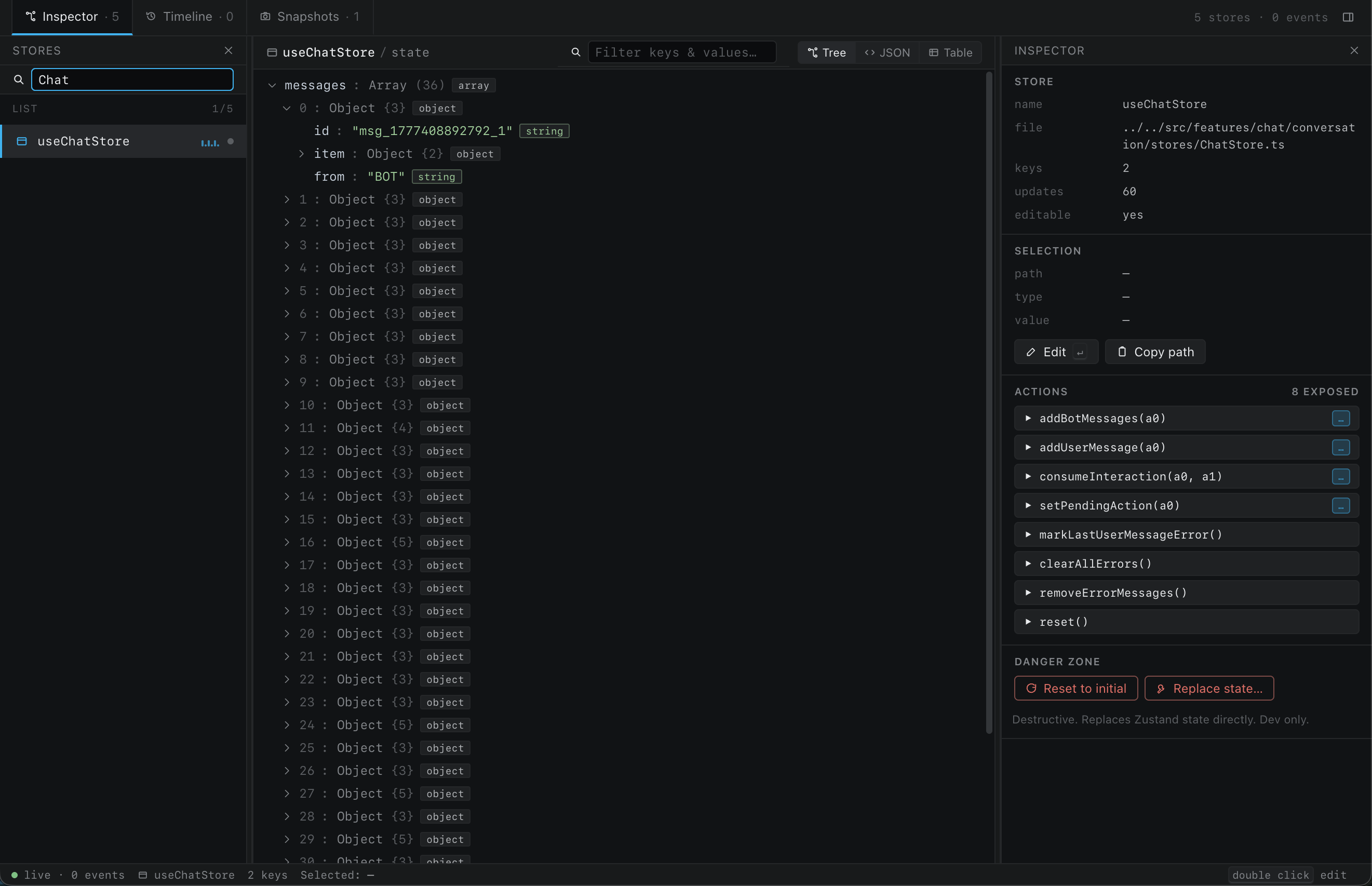Click the filter search magnifier icon
Image resolution: width=1372 pixels, height=886 pixels.
[x=575, y=52]
